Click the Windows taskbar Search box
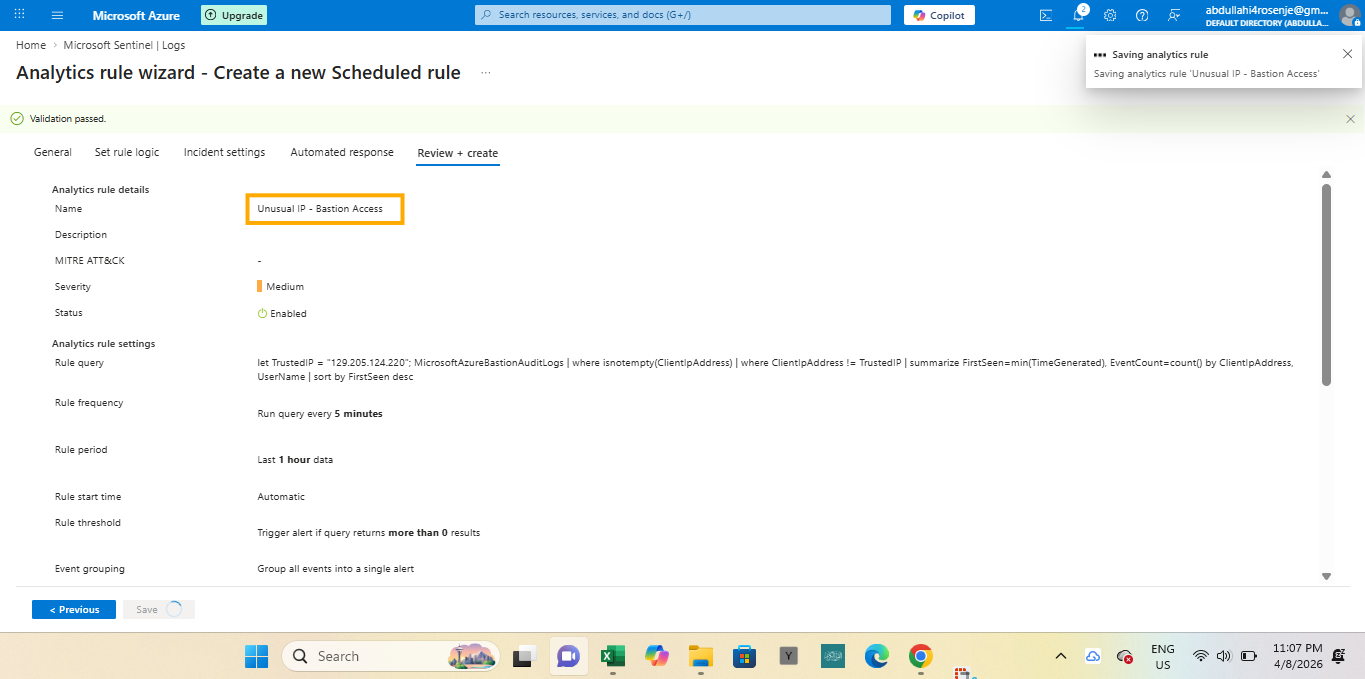The image size is (1365, 679). click(x=391, y=656)
